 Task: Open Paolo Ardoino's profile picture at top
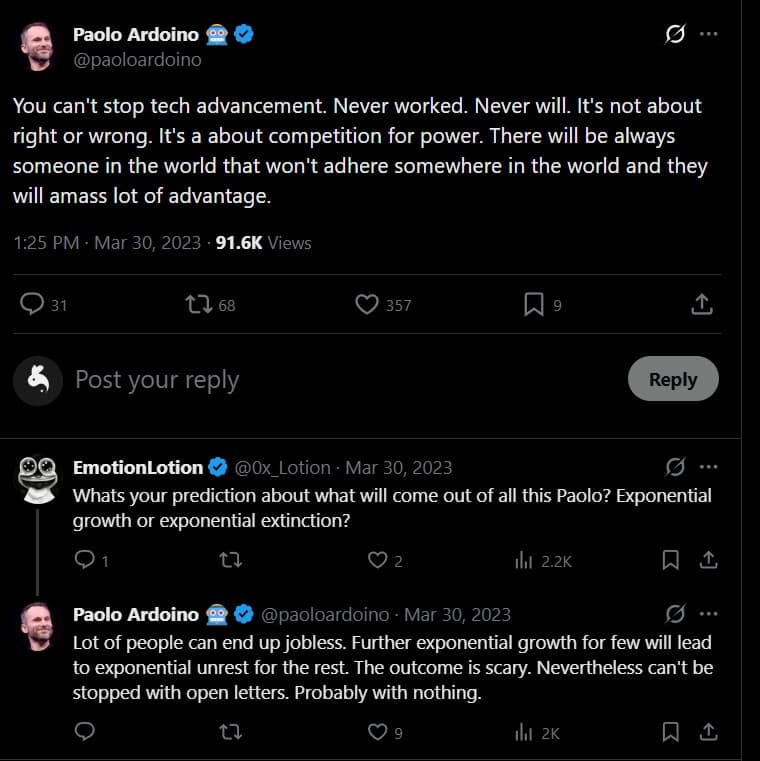38,46
